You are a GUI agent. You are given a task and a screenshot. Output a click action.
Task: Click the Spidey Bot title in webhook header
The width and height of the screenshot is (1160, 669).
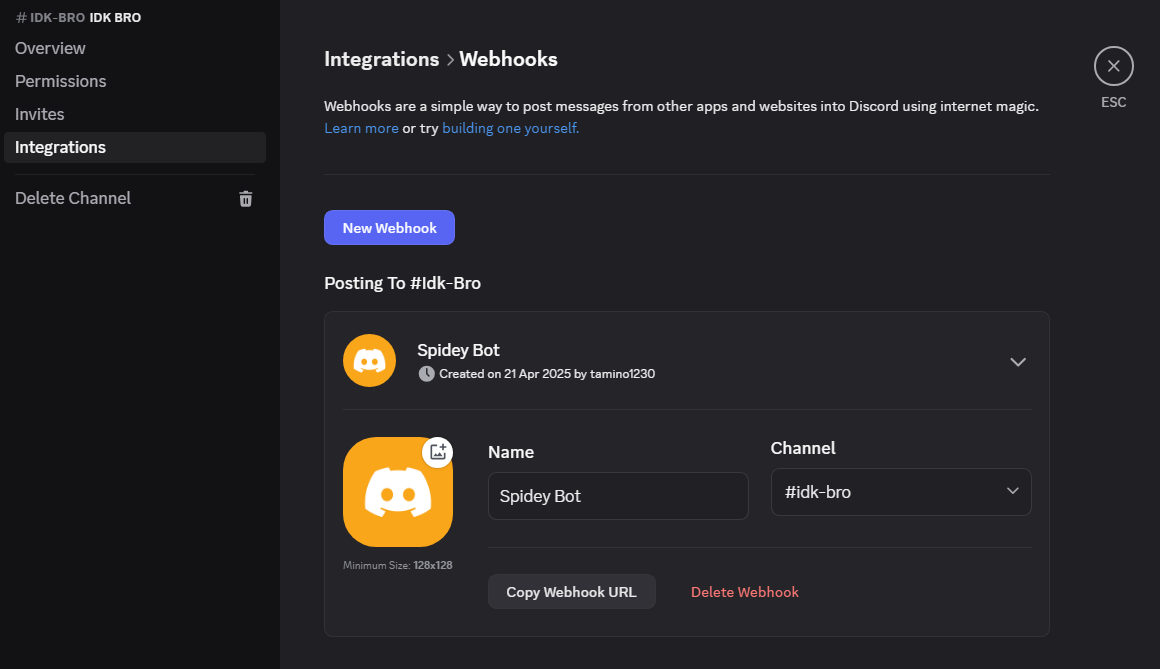pyautogui.click(x=458, y=350)
